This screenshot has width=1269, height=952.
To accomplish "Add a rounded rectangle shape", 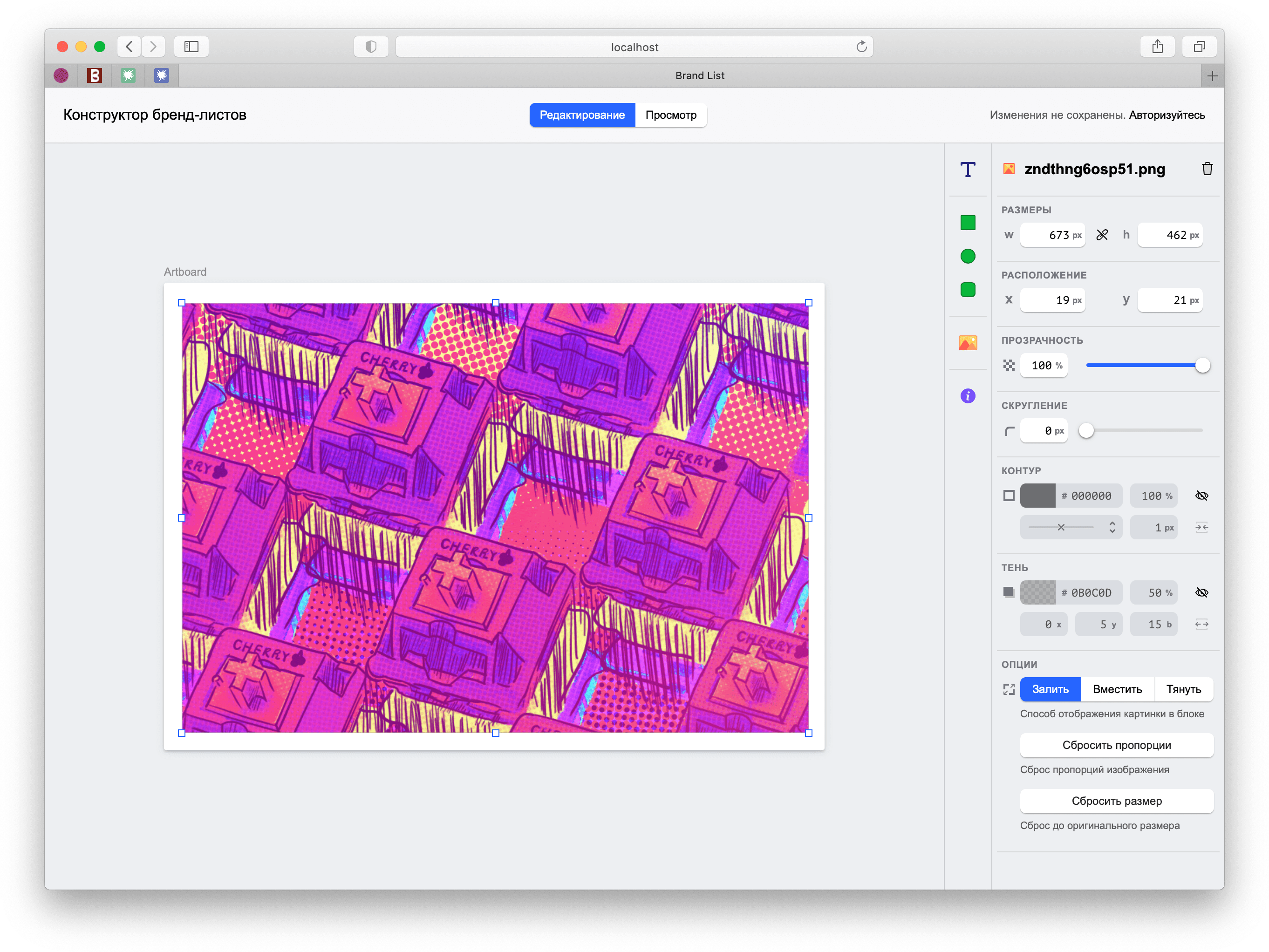I will [968, 290].
